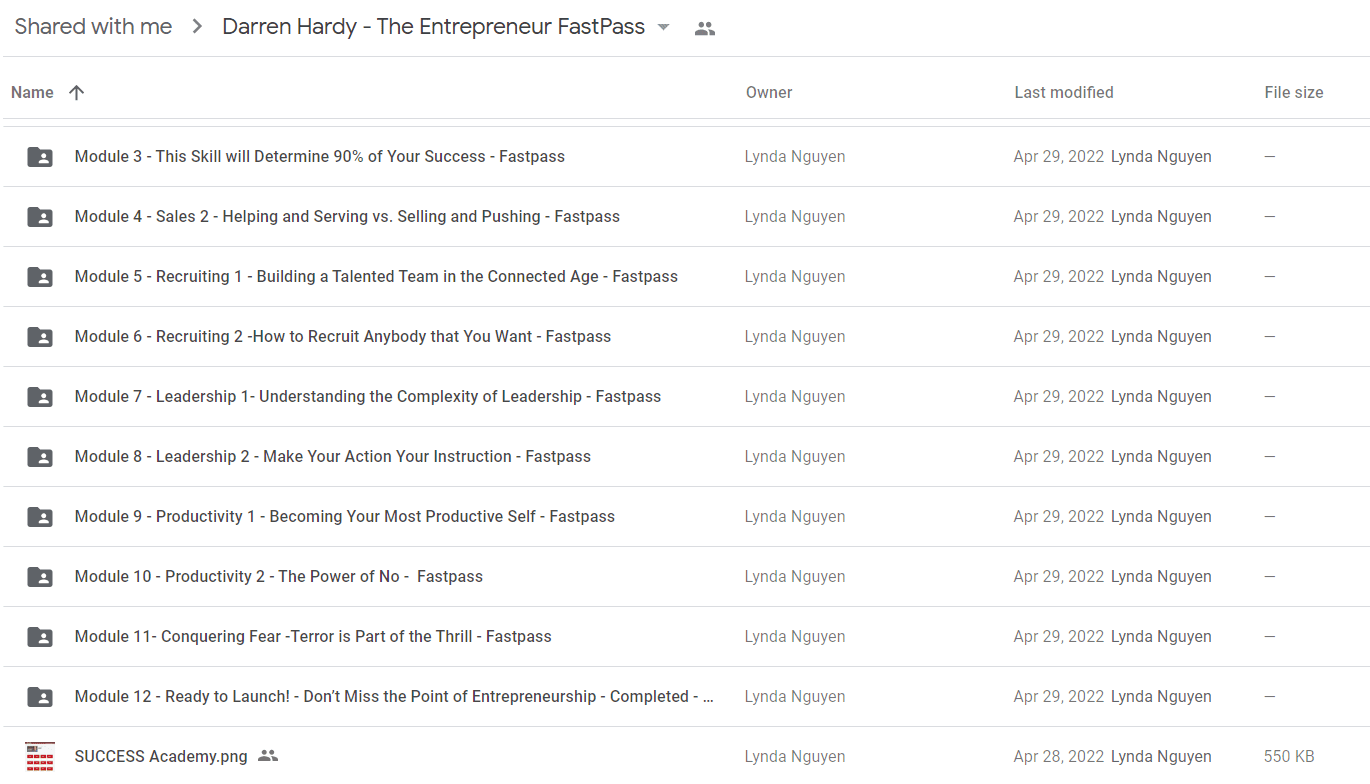Go back to Shared with me

pos(93,27)
